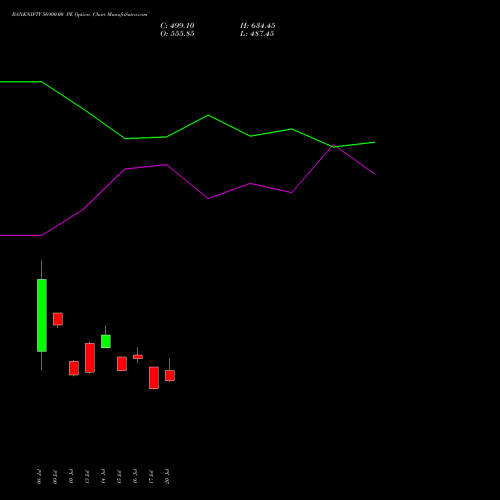The height and width of the screenshot is (500, 500).
Task: Click the close value C: 499.10
Action: (177, 26)
